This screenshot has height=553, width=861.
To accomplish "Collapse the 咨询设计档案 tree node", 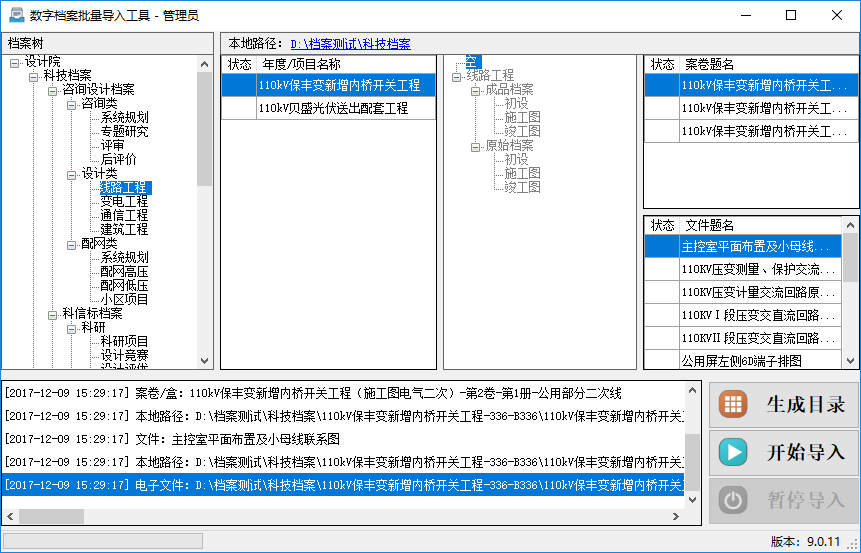I will [x=53, y=90].
